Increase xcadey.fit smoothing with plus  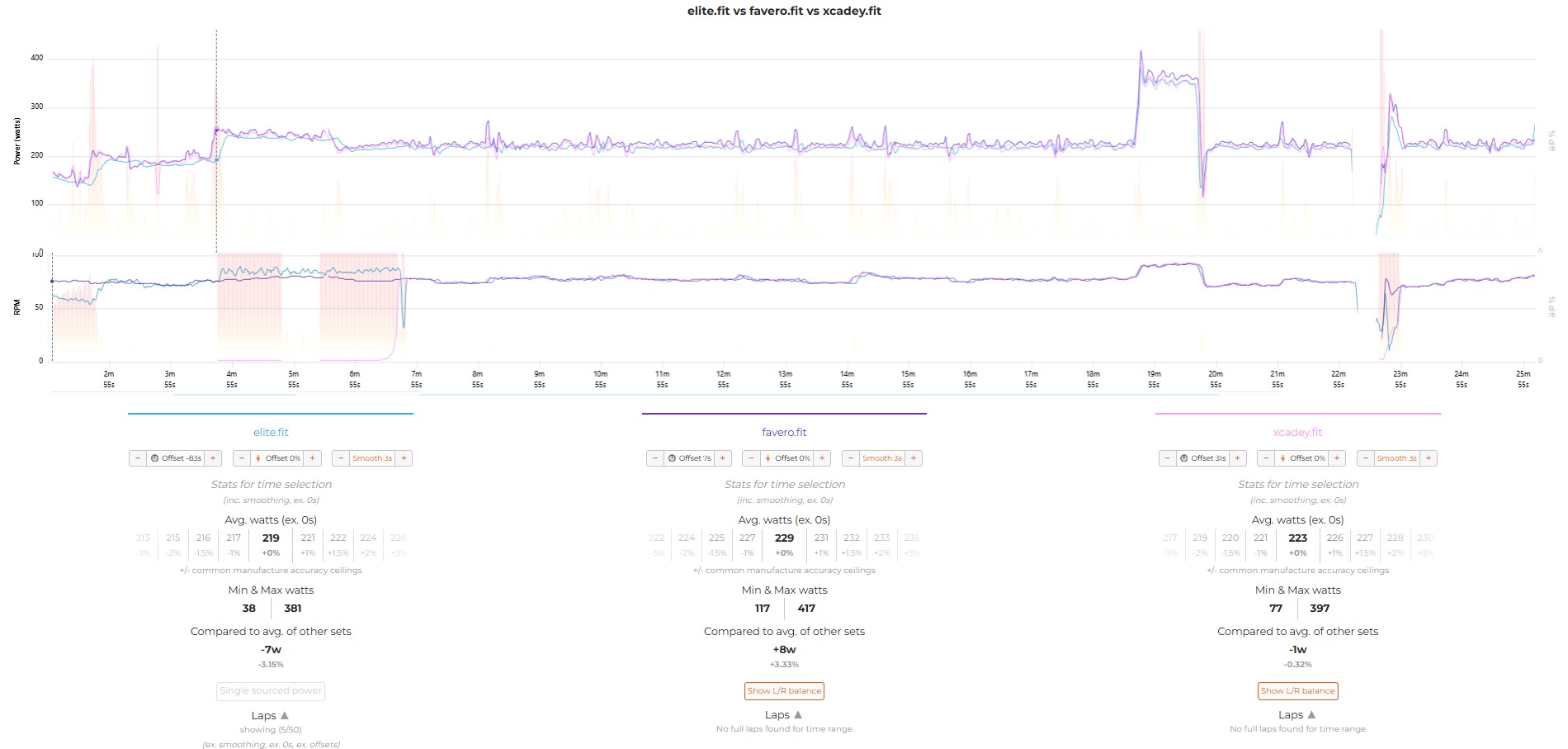point(1429,458)
